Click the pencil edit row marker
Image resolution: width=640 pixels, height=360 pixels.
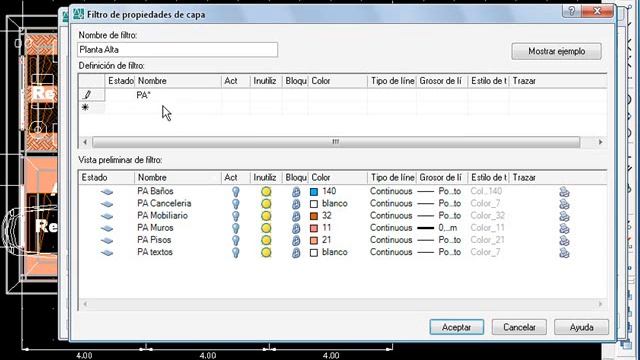click(x=87, y=95)
